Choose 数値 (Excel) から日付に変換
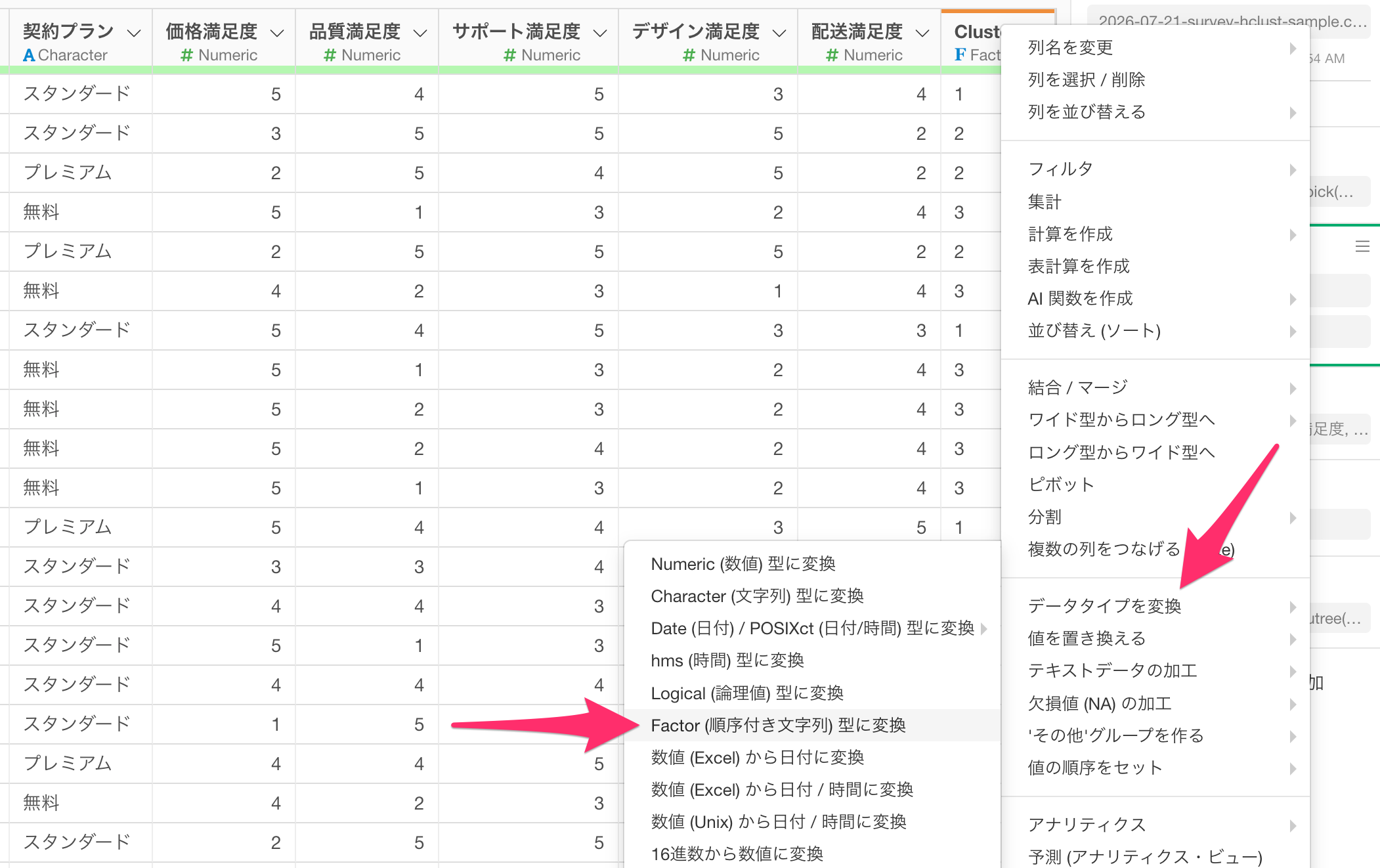Image resolution: width=1380 pixels, height=868 pixels. point(813,758)
